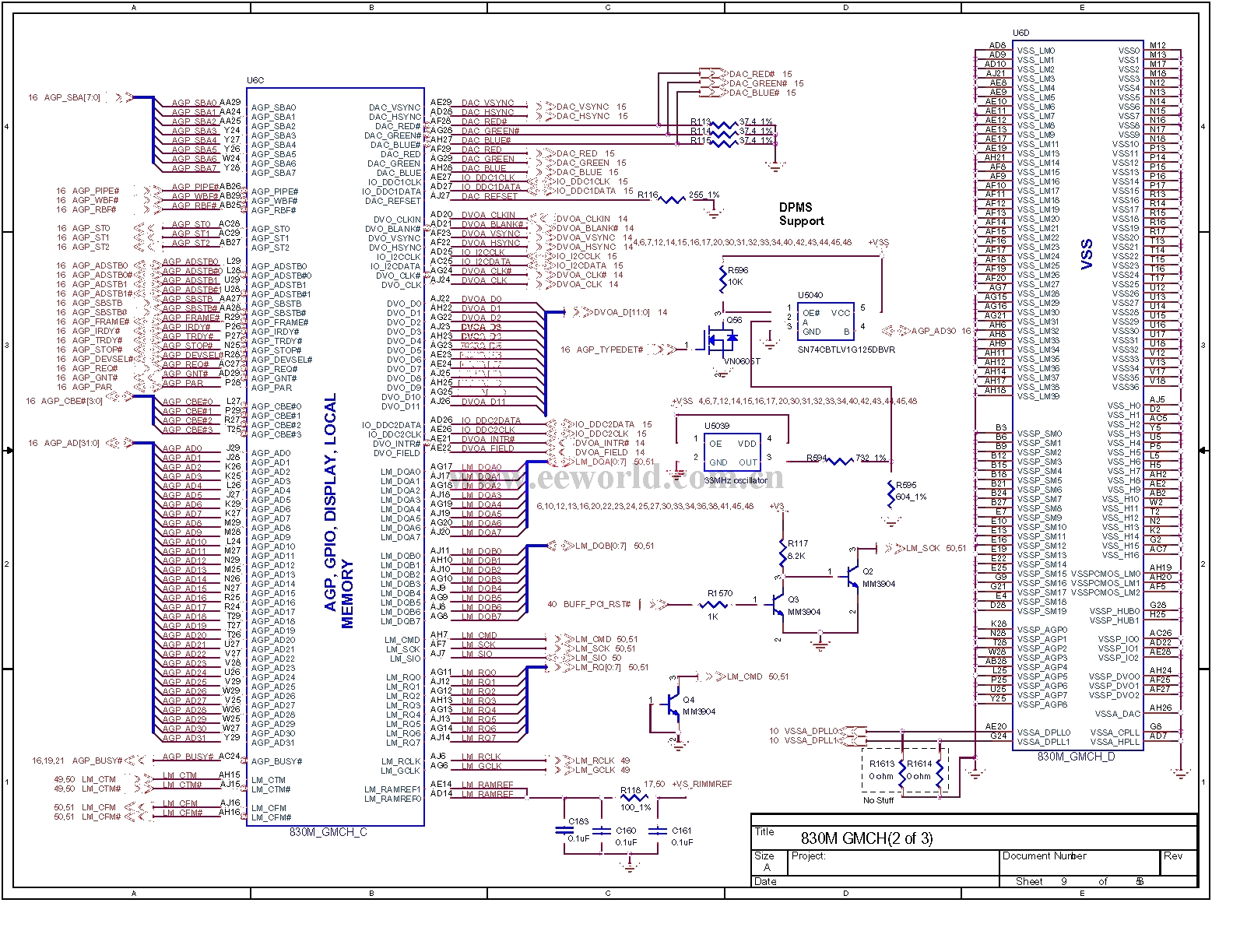Click the LM_DQB[0:7] bus label
Image resolution: width=1233 pixels, height=952 pixels.
601,546
